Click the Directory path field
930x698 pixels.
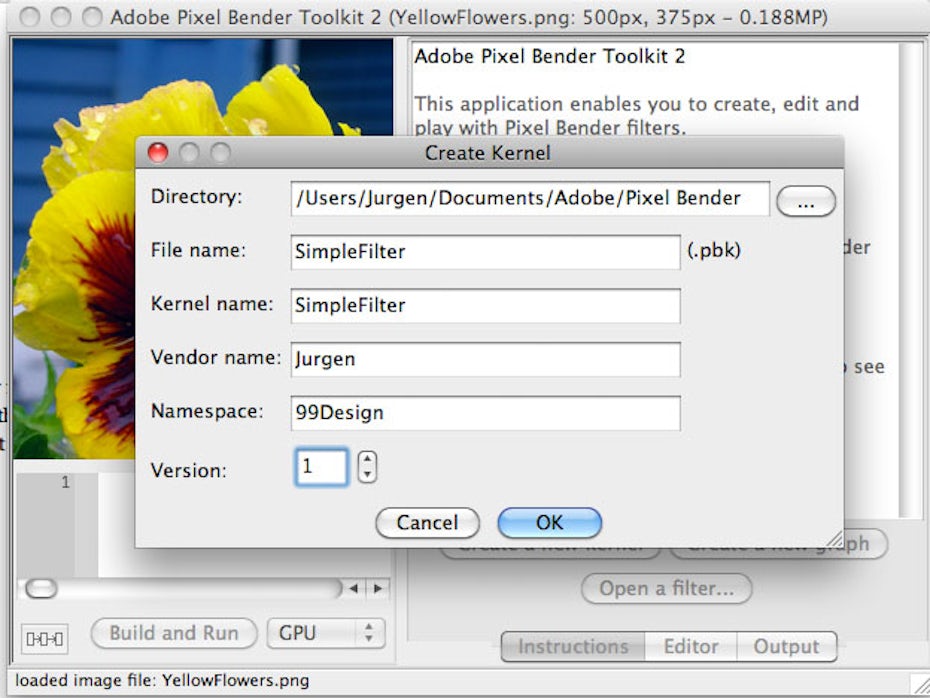coord(530,198)
